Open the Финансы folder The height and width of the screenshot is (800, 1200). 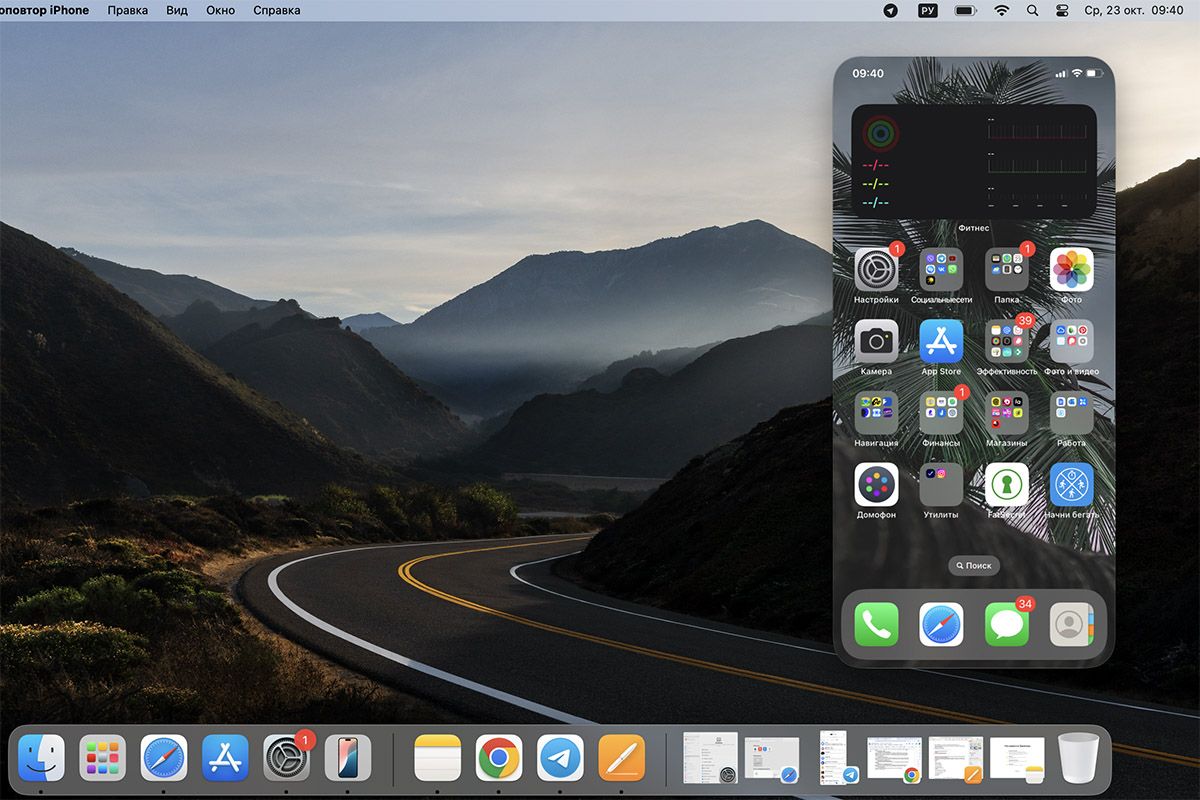[x=941, y=413]
